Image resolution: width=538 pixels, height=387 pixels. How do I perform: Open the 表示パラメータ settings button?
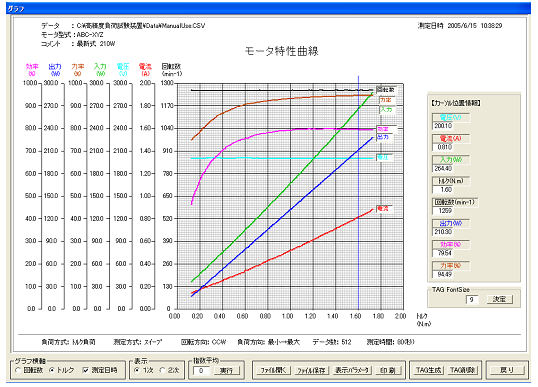(352, 370)
